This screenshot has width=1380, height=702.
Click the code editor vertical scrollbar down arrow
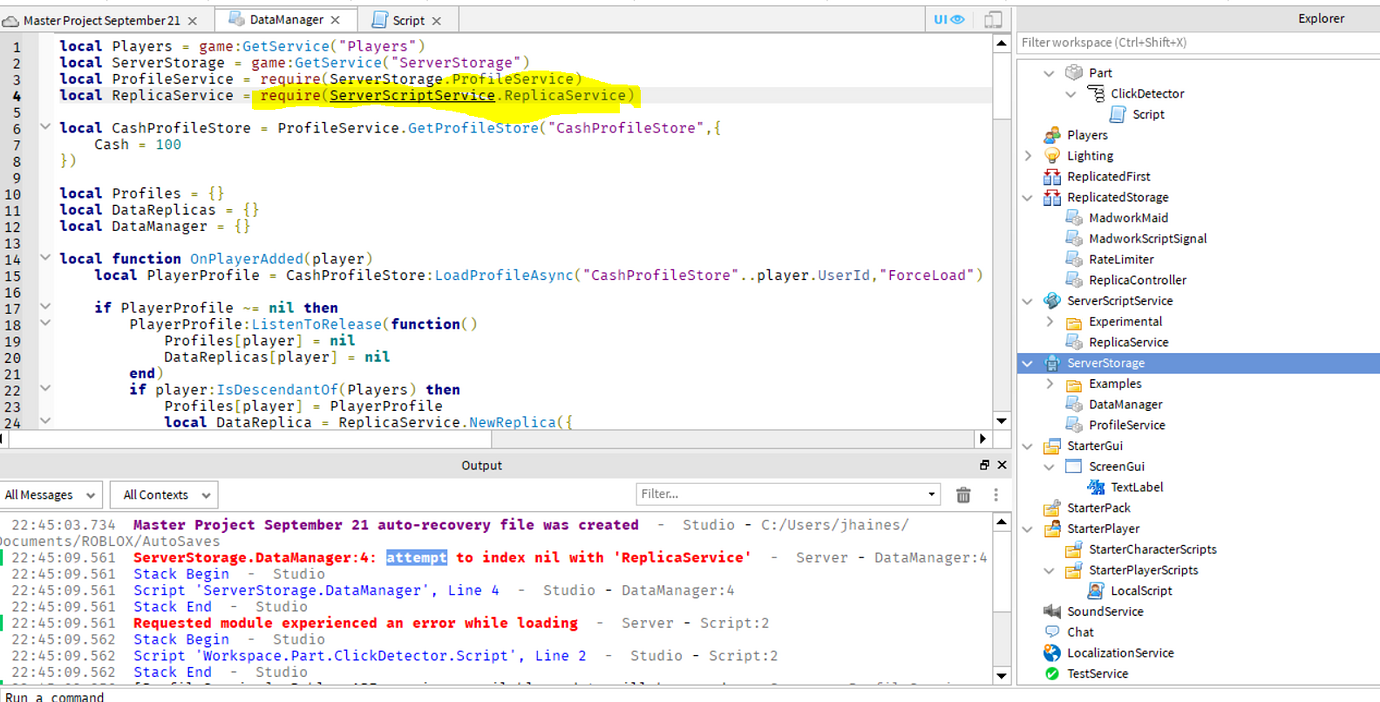click(1001, 421)
